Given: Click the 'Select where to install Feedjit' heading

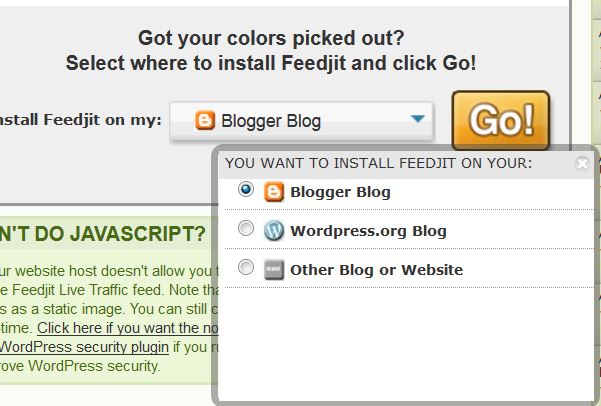Looking at the screenshot, I should (271, 63).
